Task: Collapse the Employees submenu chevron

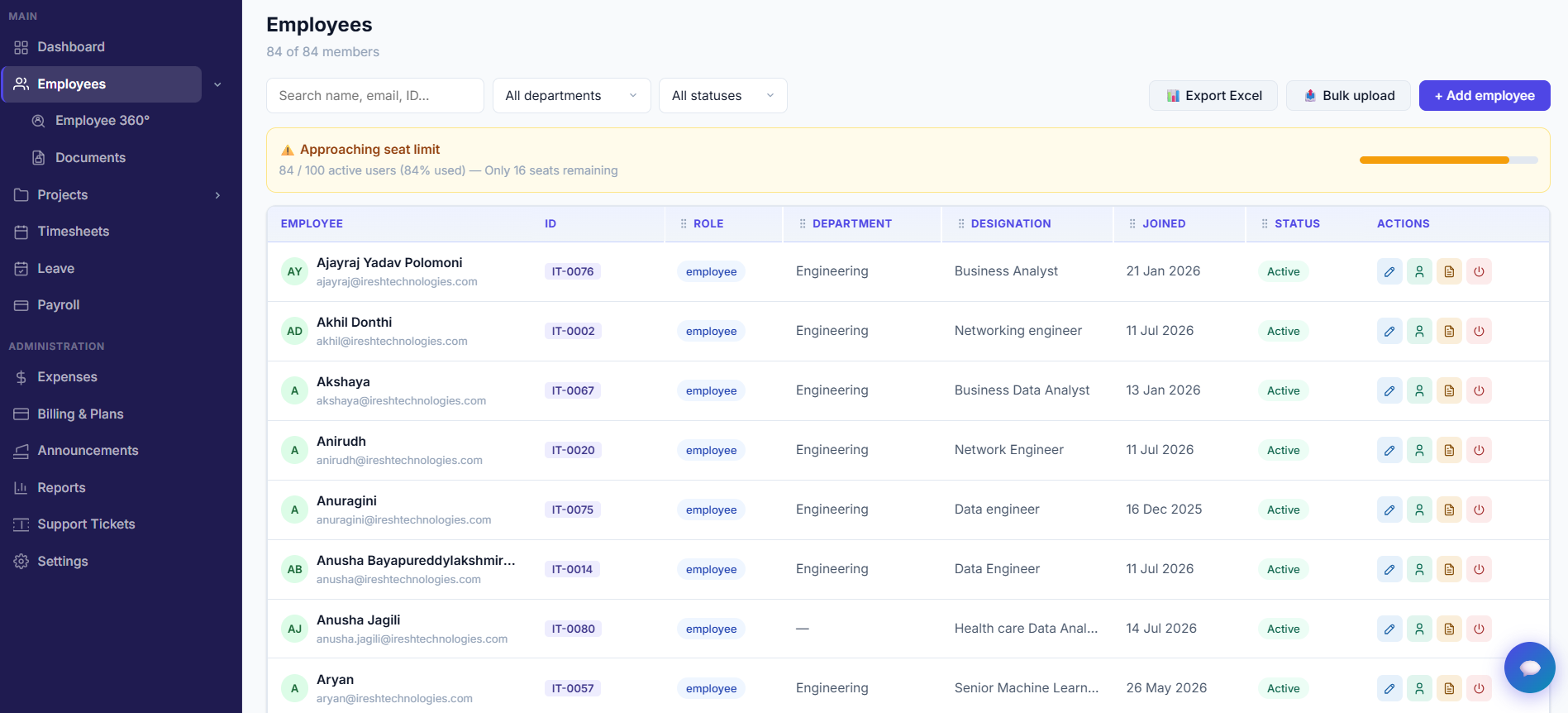Action: click(x=217, y=84)
